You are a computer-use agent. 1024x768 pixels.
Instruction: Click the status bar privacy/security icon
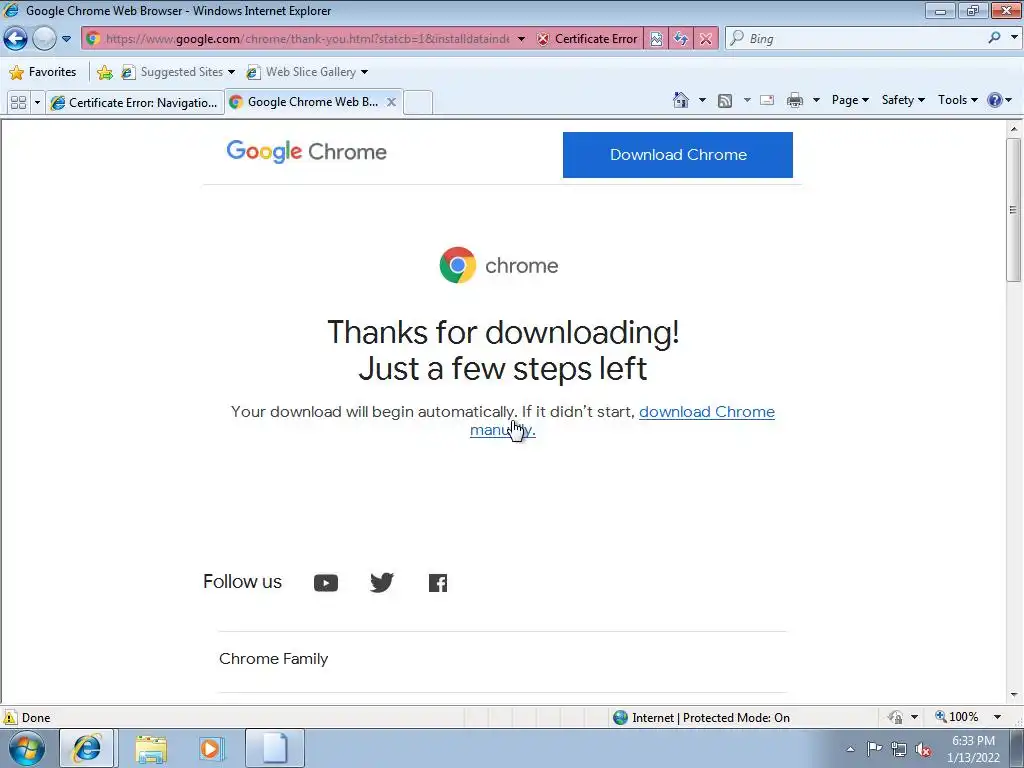(895, 718)
